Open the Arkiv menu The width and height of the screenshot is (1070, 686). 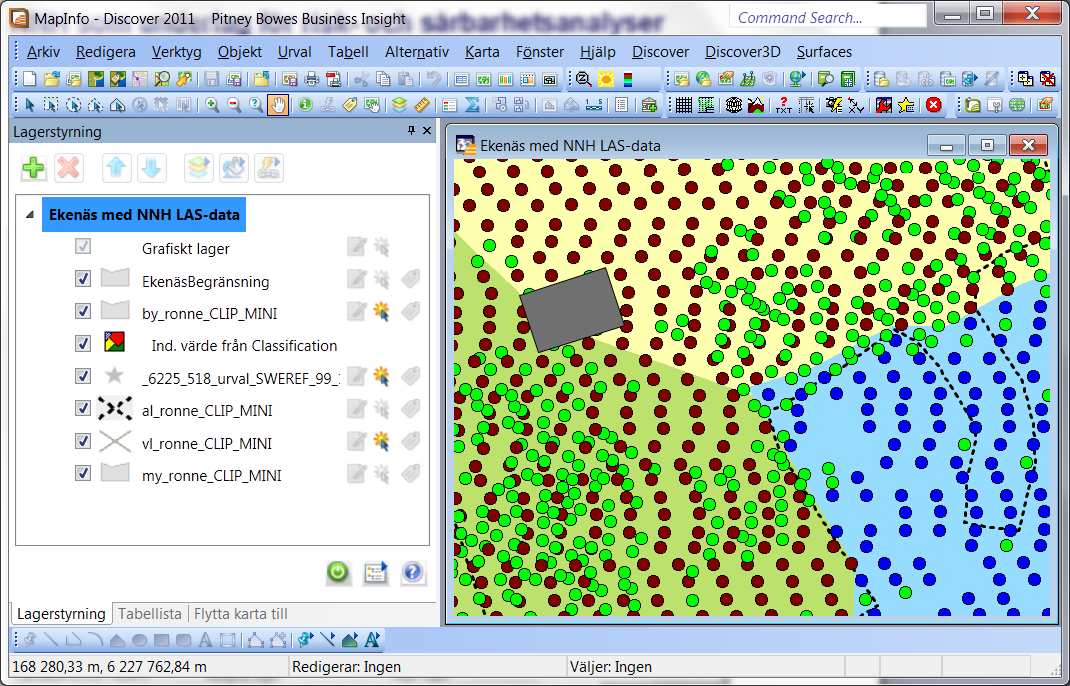pyautogui.click(x=44, y=52)
